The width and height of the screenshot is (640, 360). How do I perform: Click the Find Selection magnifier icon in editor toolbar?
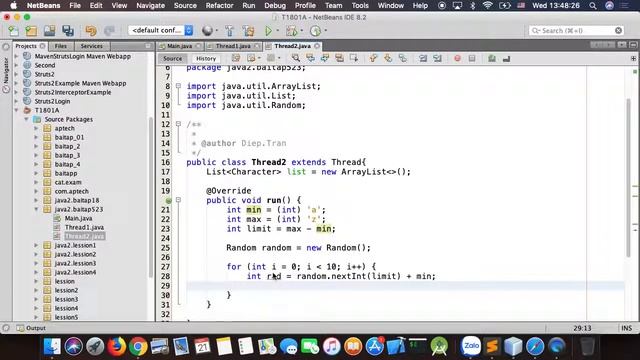tap(296, 59)
